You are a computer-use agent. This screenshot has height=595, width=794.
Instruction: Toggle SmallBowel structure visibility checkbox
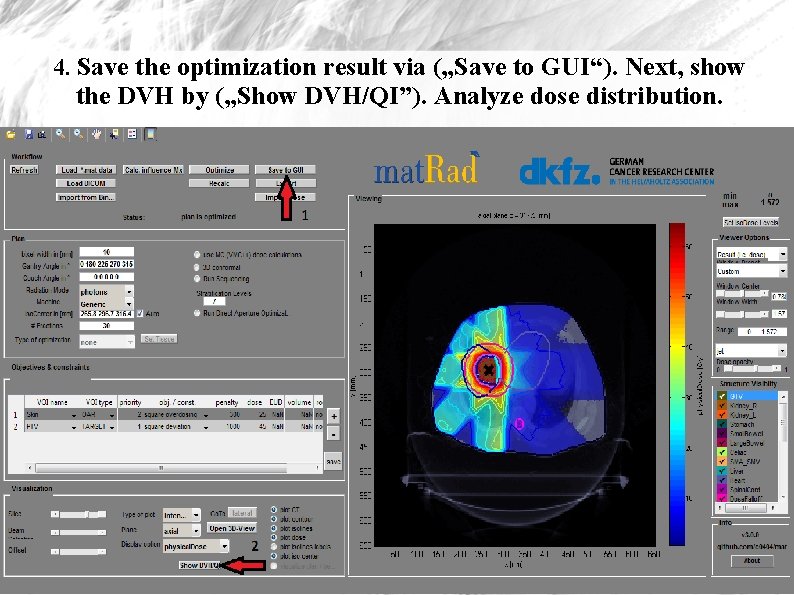point(722,434)
